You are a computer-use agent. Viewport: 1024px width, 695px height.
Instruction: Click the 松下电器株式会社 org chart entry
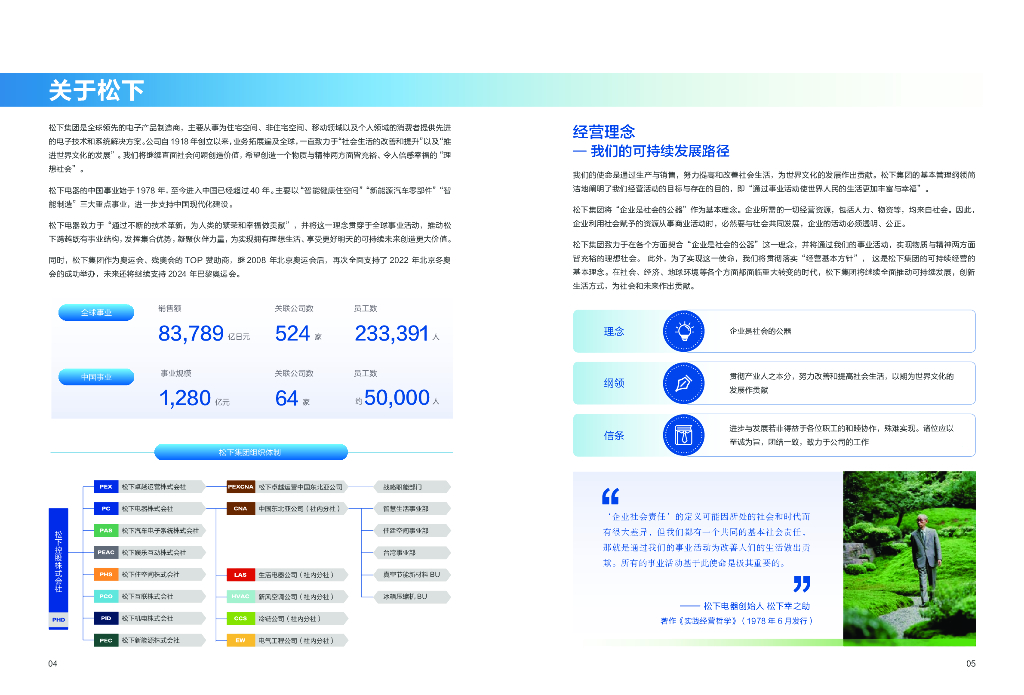[148, 508]
